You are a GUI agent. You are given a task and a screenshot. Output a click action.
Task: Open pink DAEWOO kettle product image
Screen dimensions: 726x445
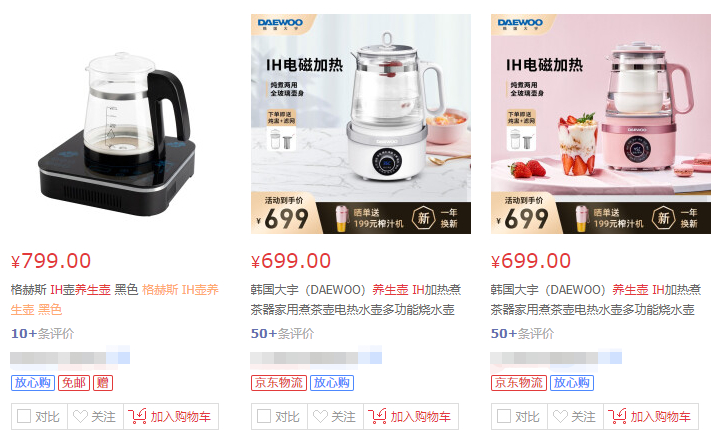[x=601, y=124]
